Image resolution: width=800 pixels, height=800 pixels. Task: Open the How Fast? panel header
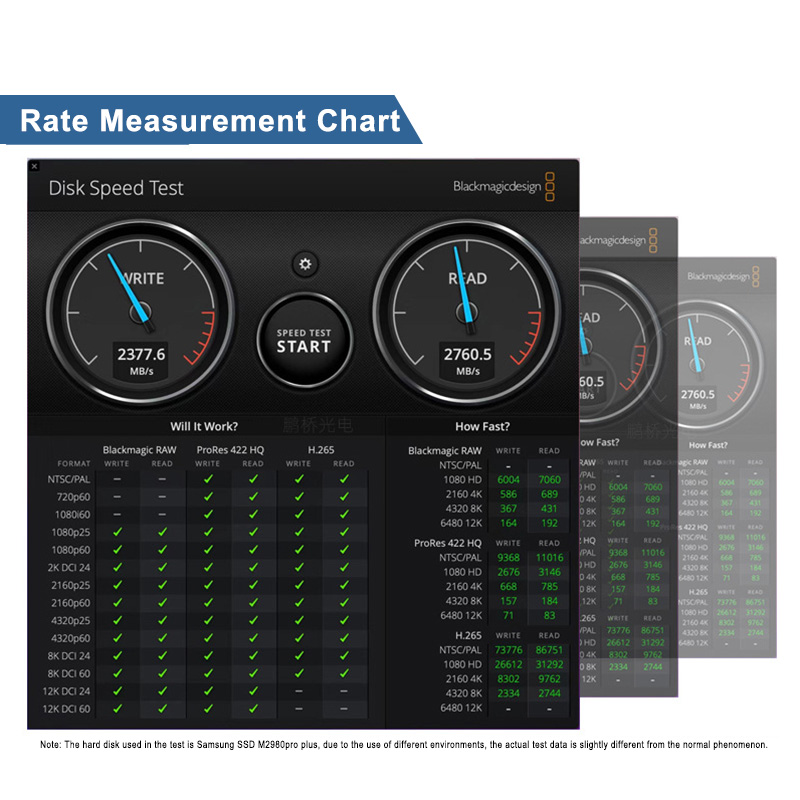pyautogui.click(x=482, y=427)
